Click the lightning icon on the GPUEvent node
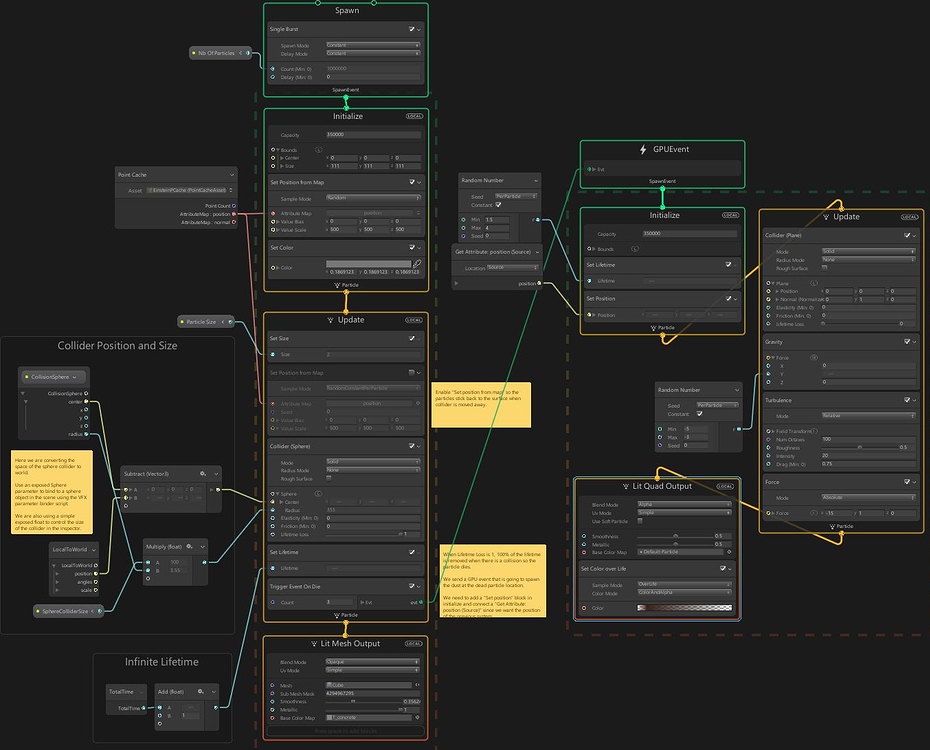Viewport: 930px width, 750px height. (x=642, y=149)
